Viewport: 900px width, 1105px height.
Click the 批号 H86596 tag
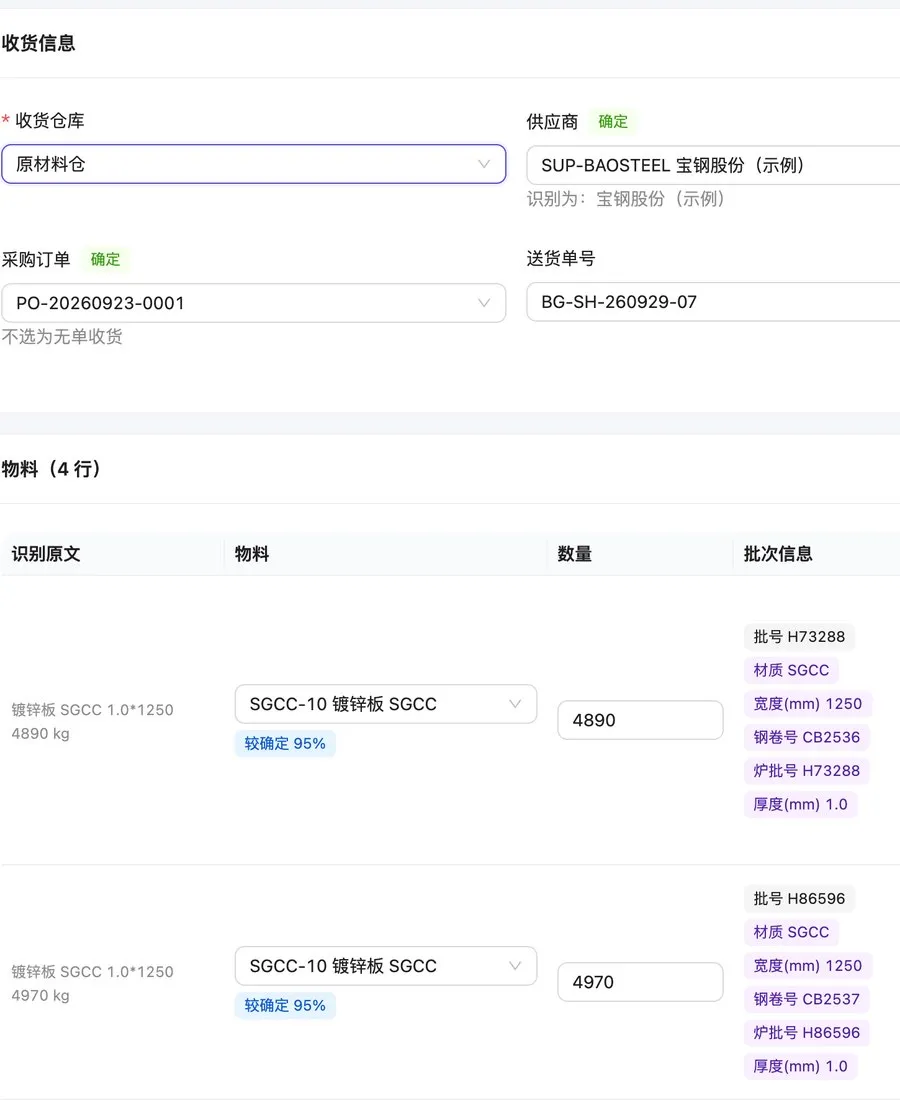pyautogui.click(x=799, y=899)
